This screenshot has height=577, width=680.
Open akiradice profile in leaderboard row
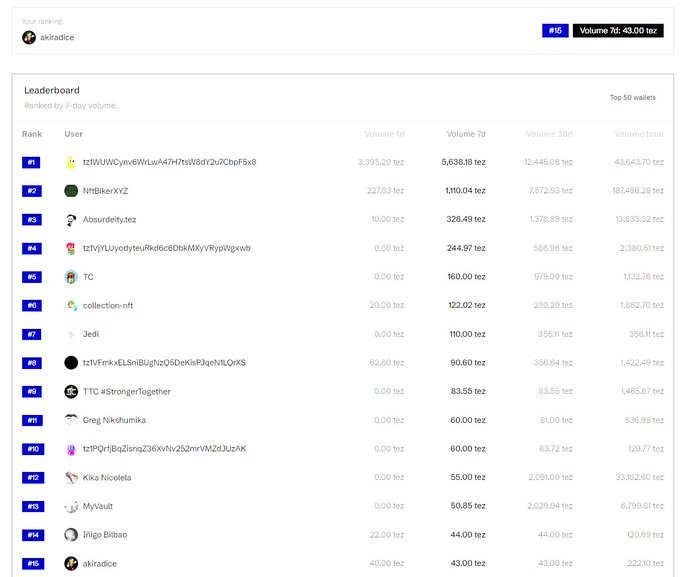[x=100, y=564]
